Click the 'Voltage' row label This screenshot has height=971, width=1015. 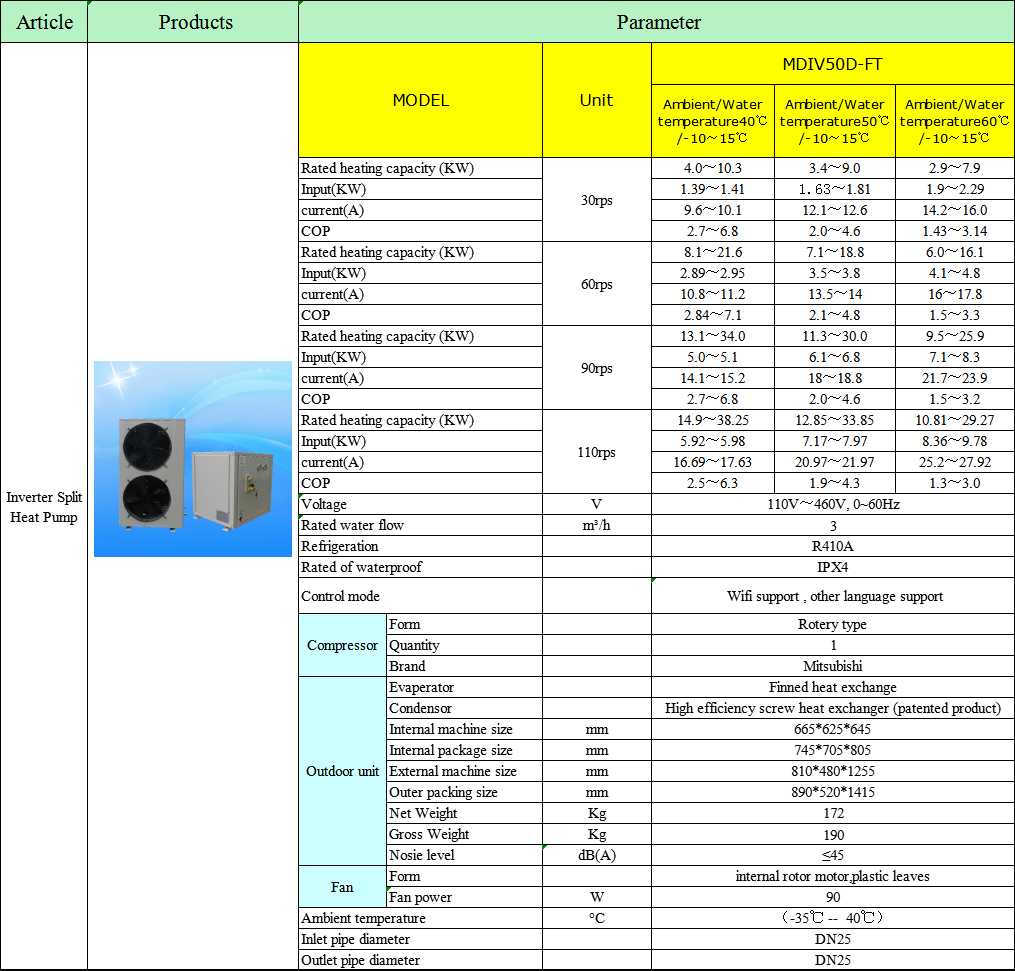click(421, 504)
